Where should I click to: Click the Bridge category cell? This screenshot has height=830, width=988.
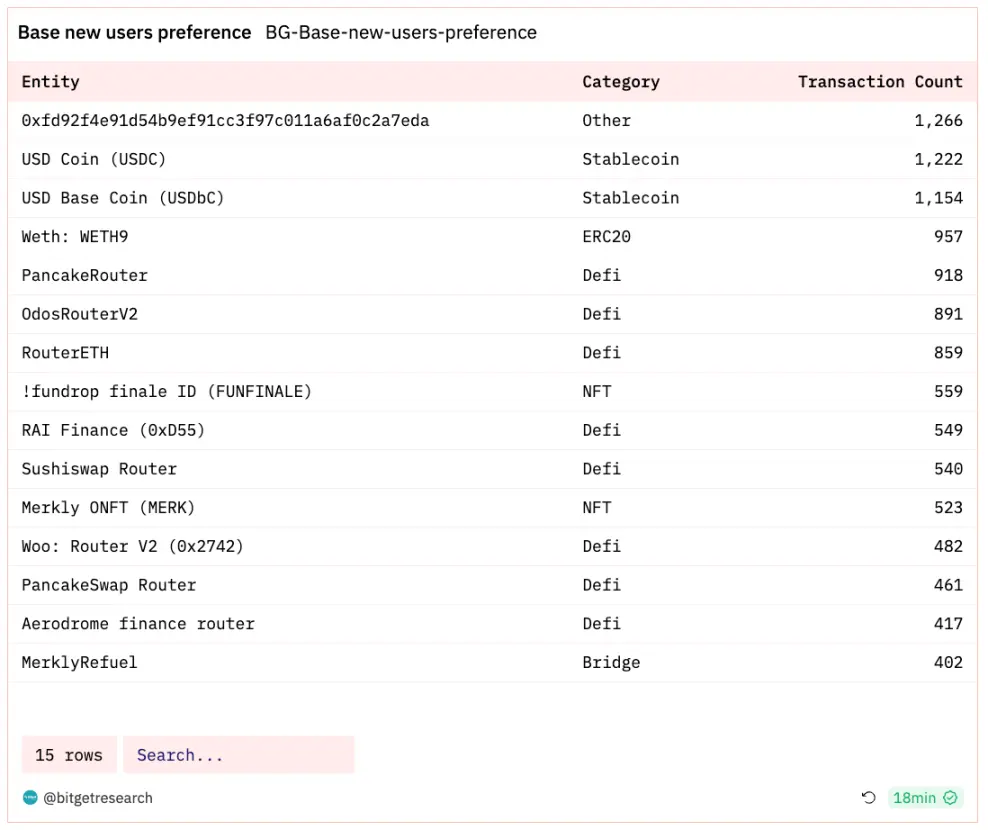point(611,662)
